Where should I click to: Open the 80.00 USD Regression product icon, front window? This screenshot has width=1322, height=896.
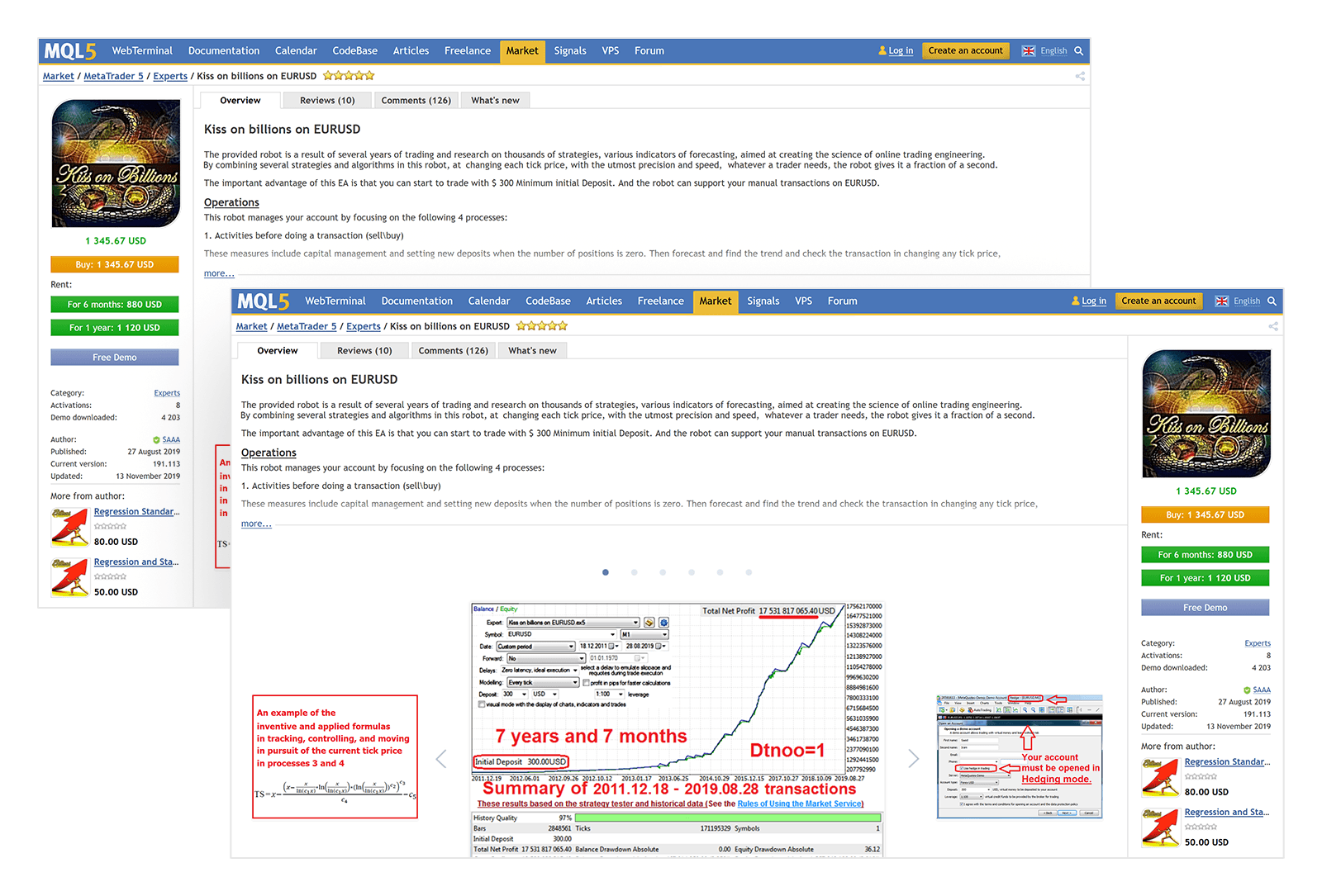pyautogui.click(x=1160, y=777)
